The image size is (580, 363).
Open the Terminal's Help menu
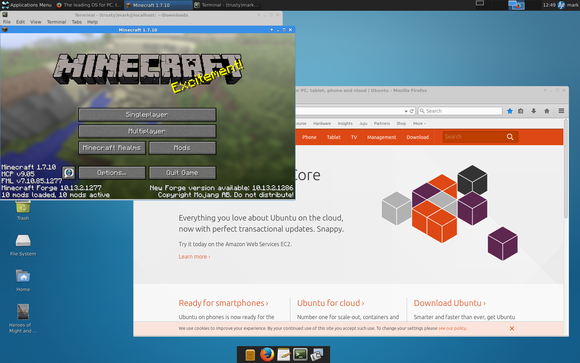point(92,22)
